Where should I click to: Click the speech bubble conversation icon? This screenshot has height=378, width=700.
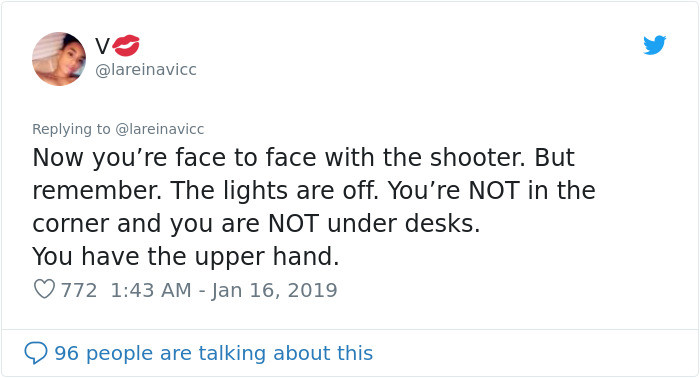click(36, 353)
